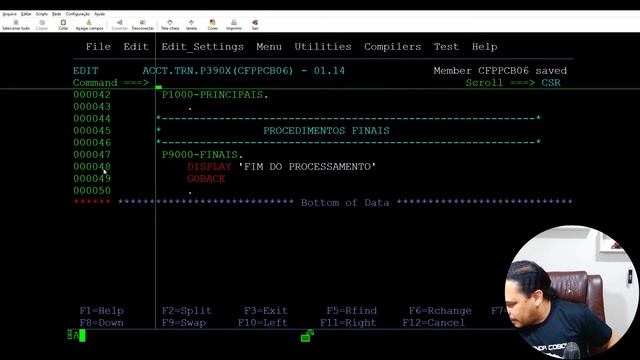The image size is (640, 360).
Task: Click line number 000045
Action: pos(92,131)
